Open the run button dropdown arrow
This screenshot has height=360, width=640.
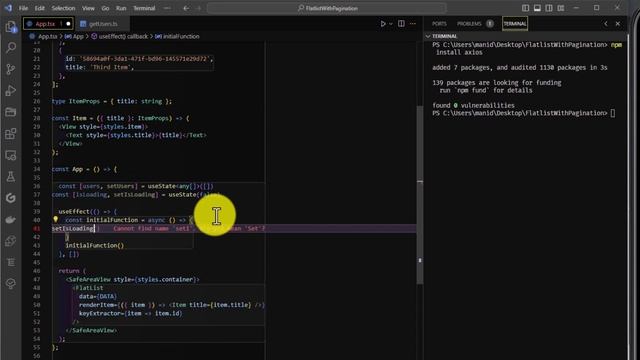(x=391, y=24)
